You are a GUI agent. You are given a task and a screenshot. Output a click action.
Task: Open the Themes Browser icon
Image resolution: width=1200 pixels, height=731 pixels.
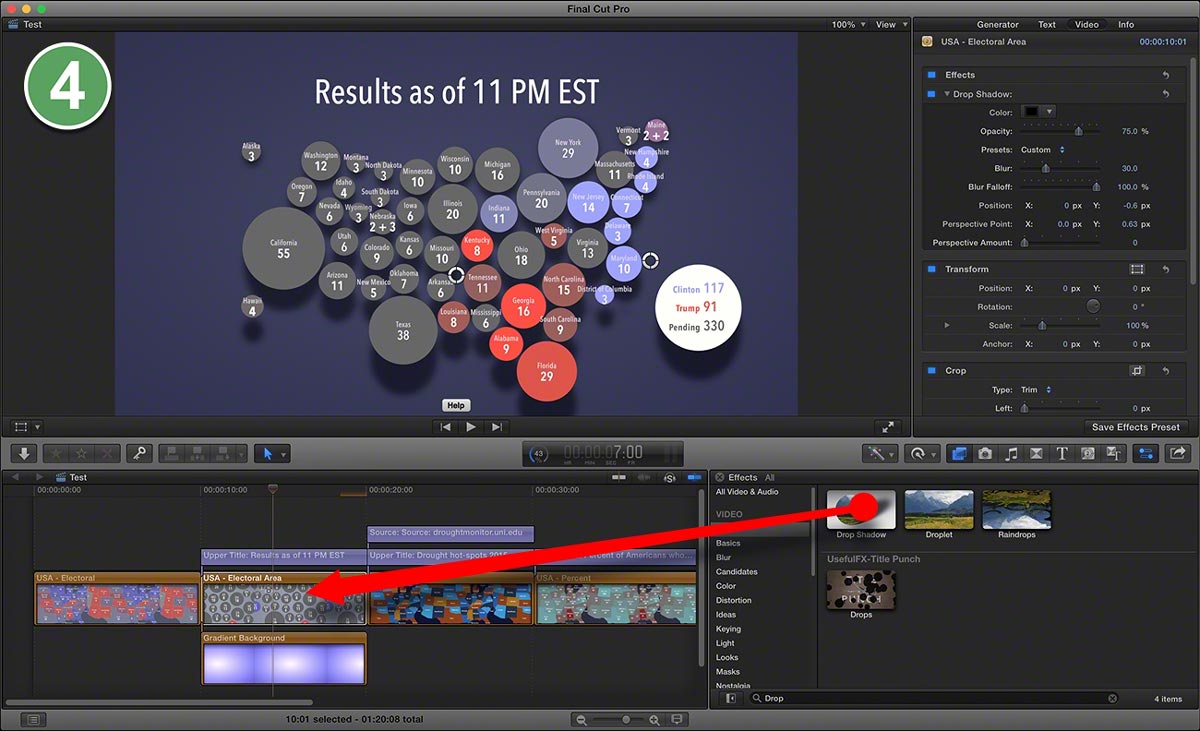point(1112,453)
